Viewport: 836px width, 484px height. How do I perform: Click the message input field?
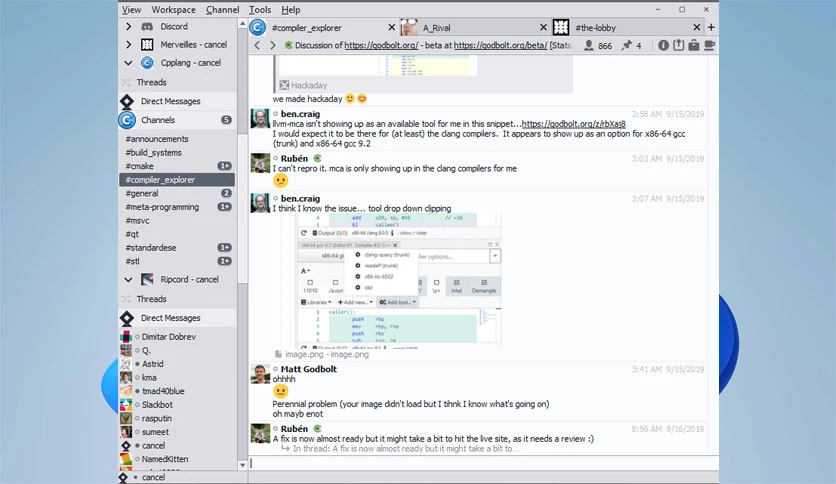[483, 463]
